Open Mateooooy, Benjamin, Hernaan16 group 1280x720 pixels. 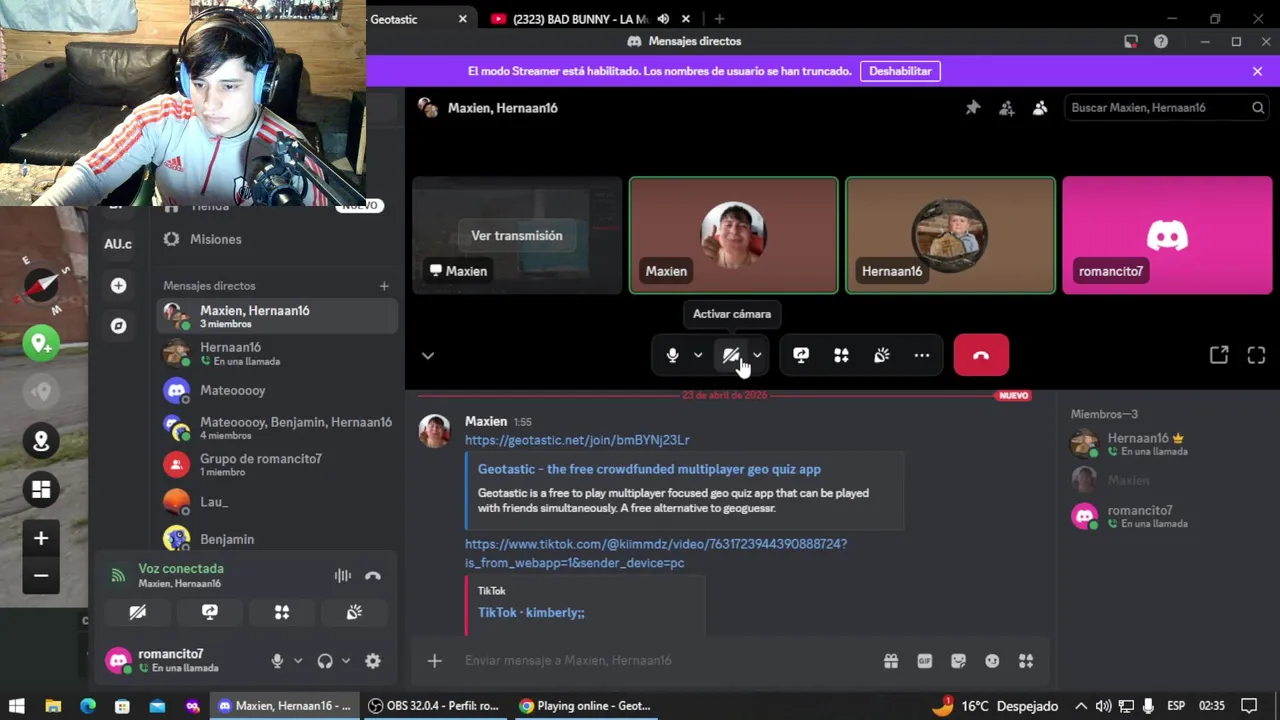tap(277, 428)
